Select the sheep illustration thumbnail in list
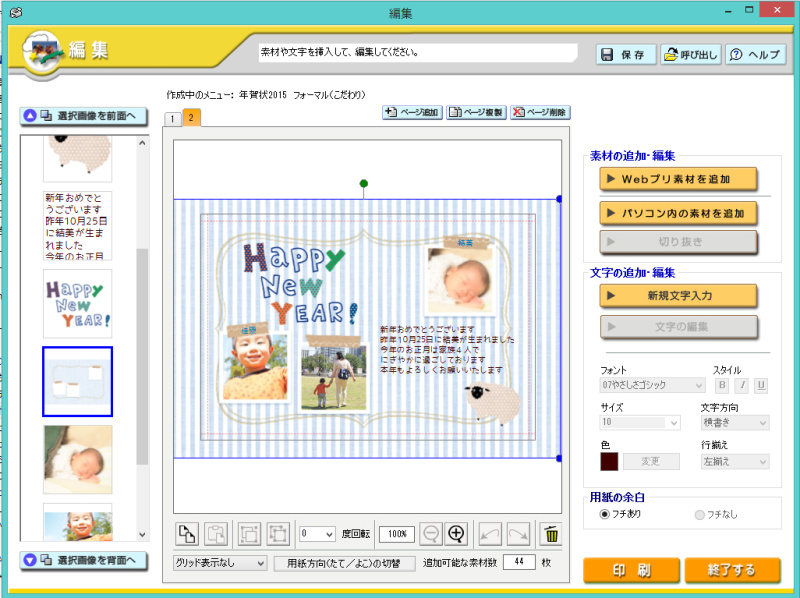Image resolution: width=800 pixels, height=598 pixels. click(x=78, y=158)
